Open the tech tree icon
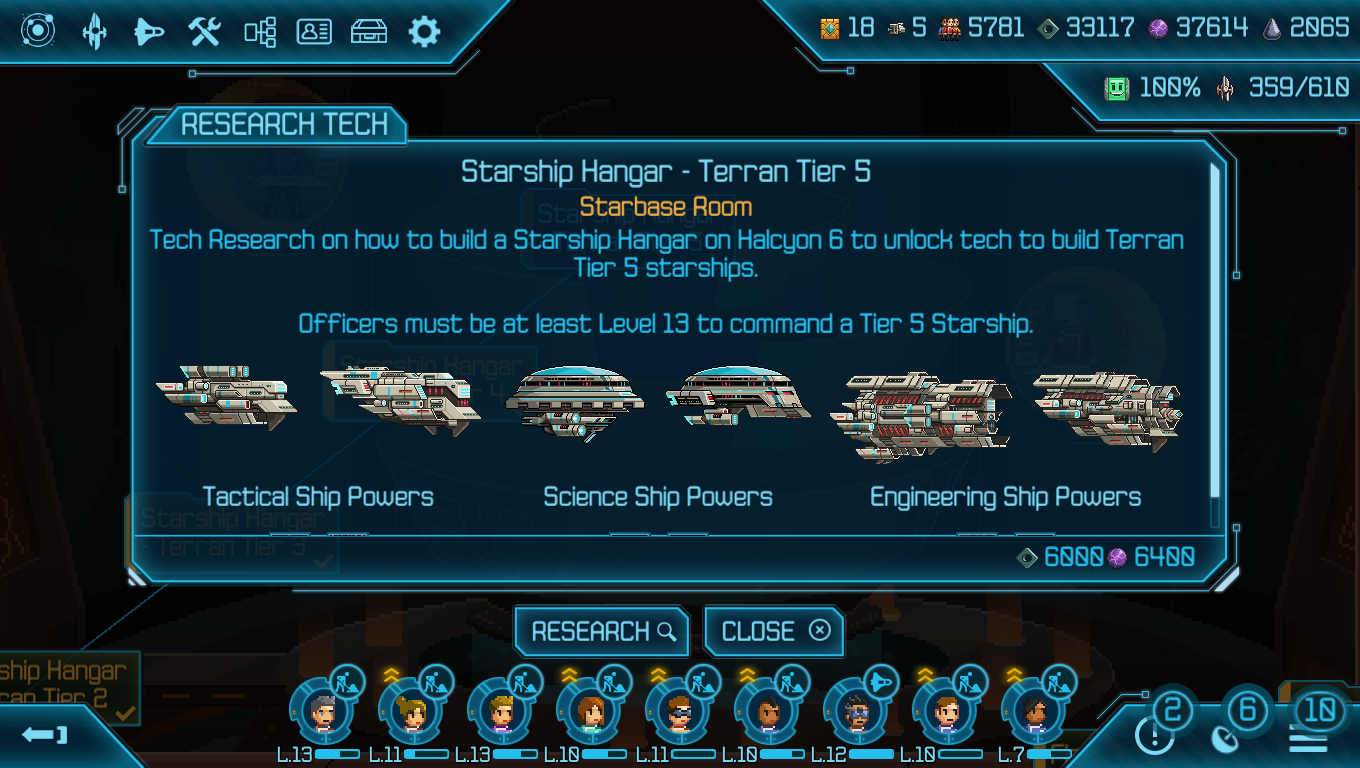The width and height of the screenshot is (1360, 768). [x=260, y=33]
